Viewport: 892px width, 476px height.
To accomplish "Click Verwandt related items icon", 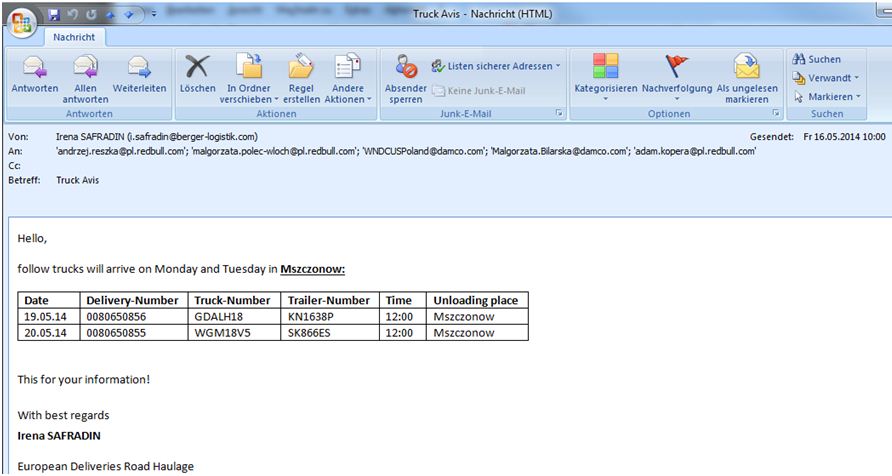I will click(x=799, y=78).
